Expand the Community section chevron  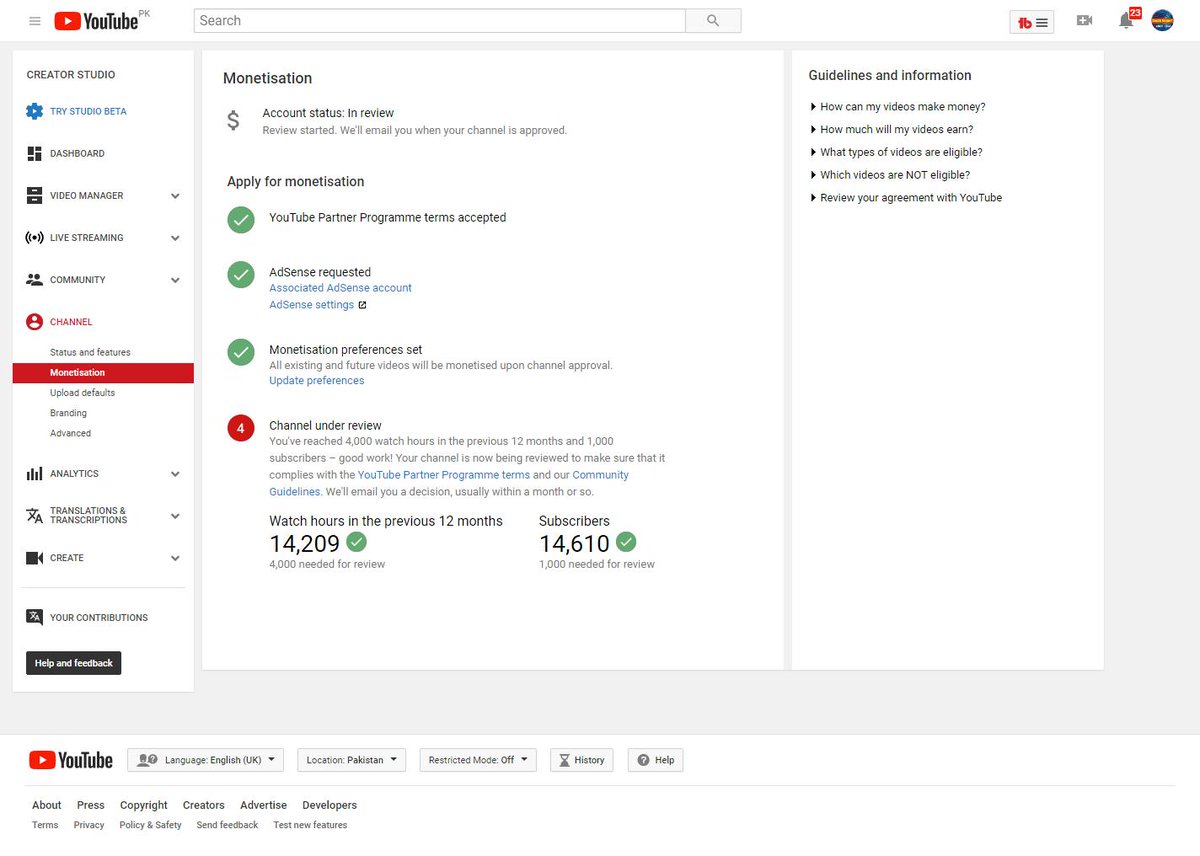pos(175,280)
